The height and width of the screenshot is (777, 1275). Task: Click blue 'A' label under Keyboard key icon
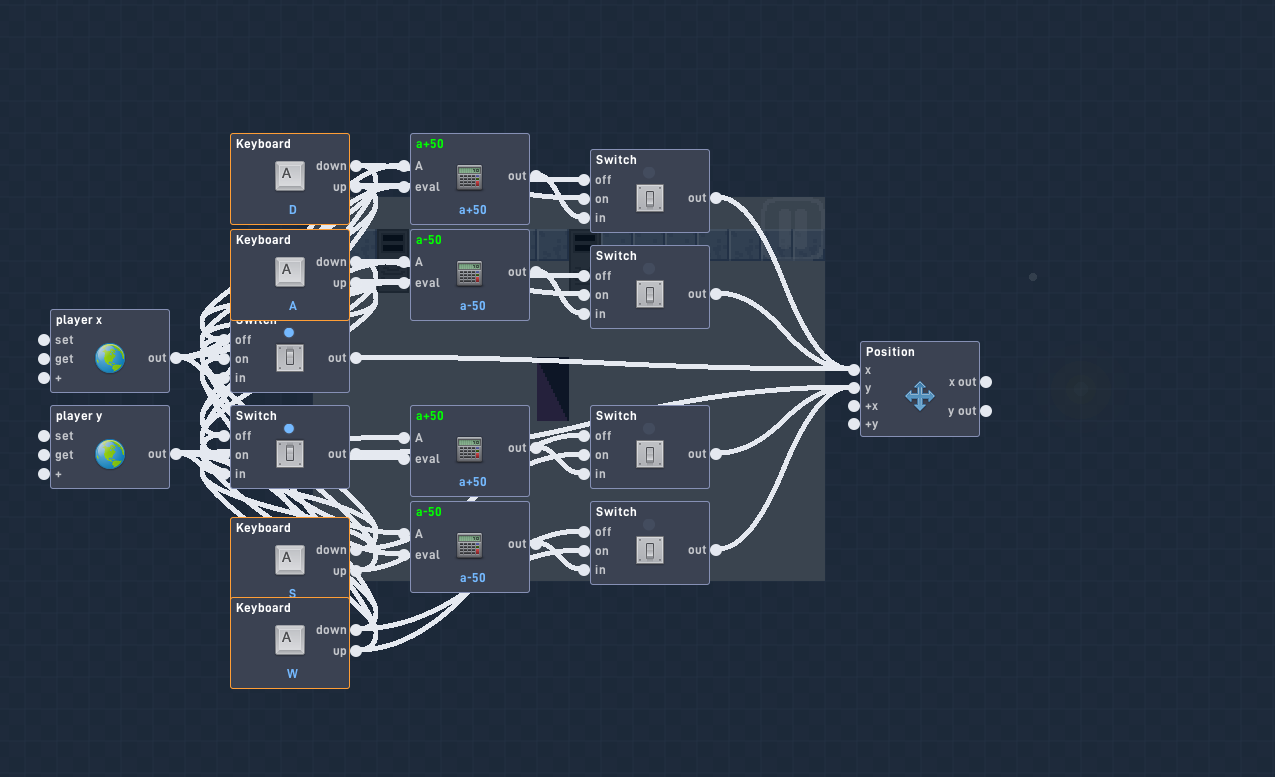pyautogui.click(x=292, y=306)
